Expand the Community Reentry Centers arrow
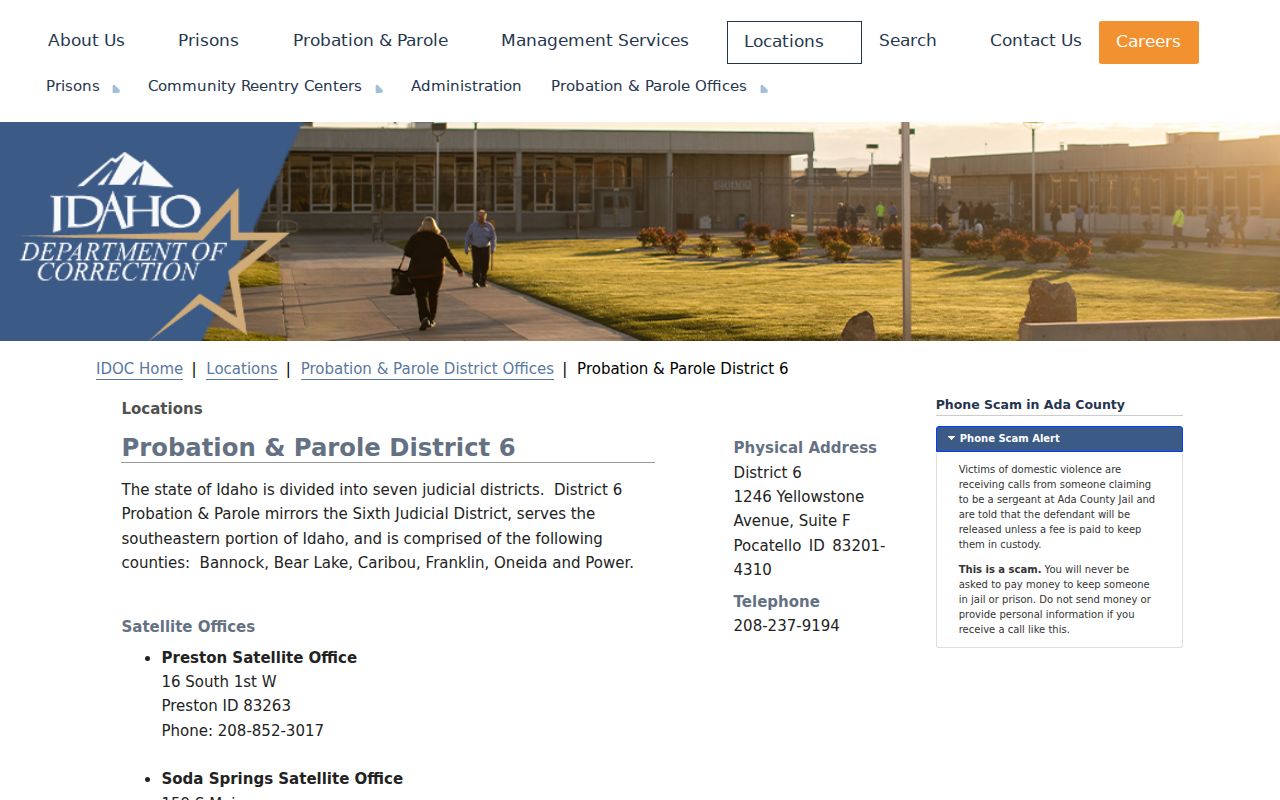 379,89
